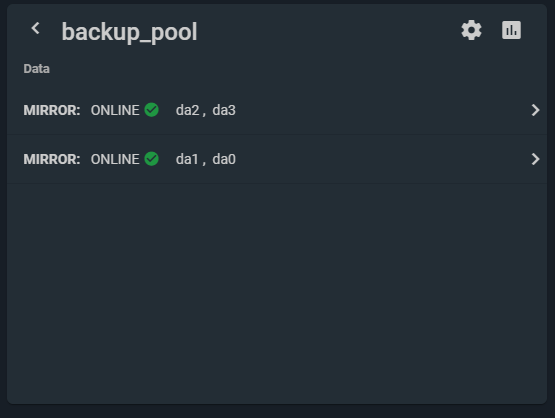The width and height of the screenshot is (555, 418).
Task: Click empty area of the pool card
Action: point(277,294)
